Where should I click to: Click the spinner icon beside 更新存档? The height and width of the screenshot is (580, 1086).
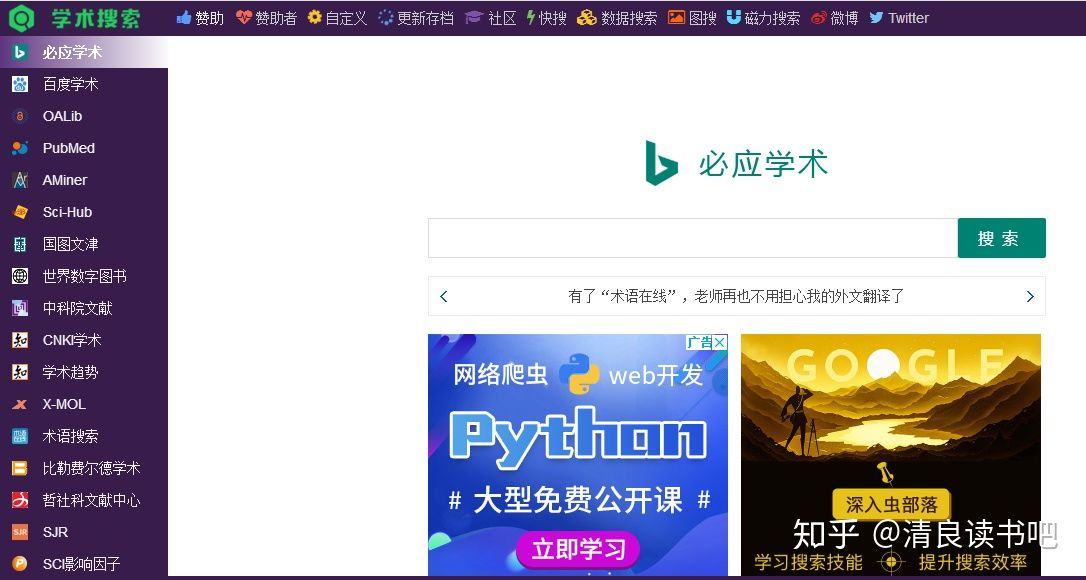[x=386, y=17]
